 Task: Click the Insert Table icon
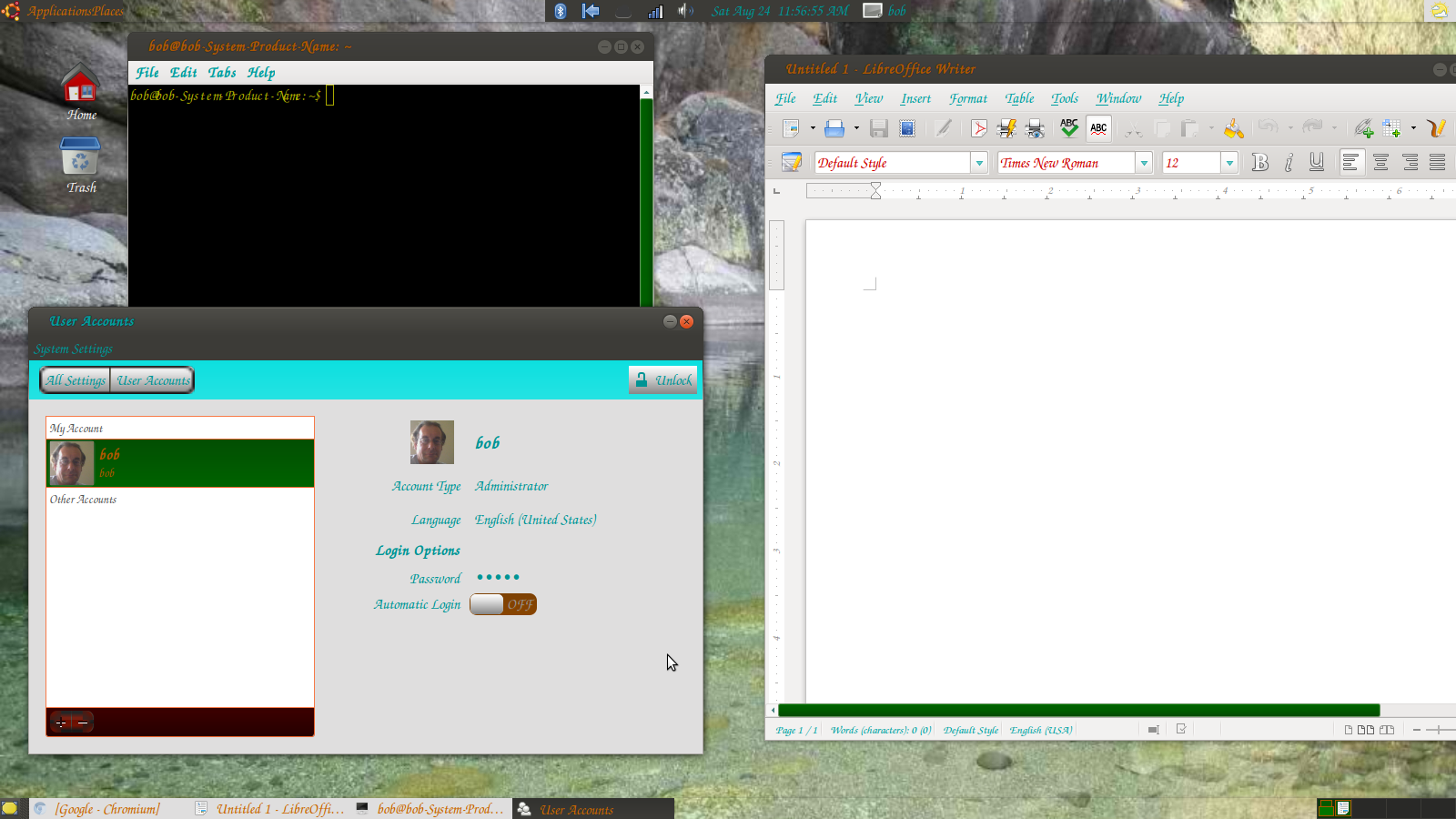[1391, 128]
